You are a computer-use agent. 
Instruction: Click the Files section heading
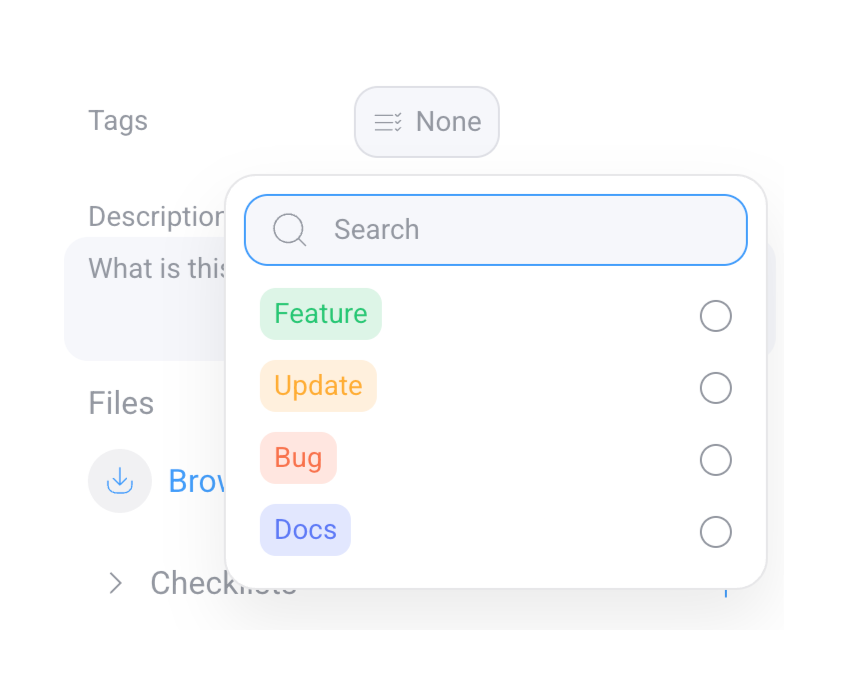coord(120,403)
